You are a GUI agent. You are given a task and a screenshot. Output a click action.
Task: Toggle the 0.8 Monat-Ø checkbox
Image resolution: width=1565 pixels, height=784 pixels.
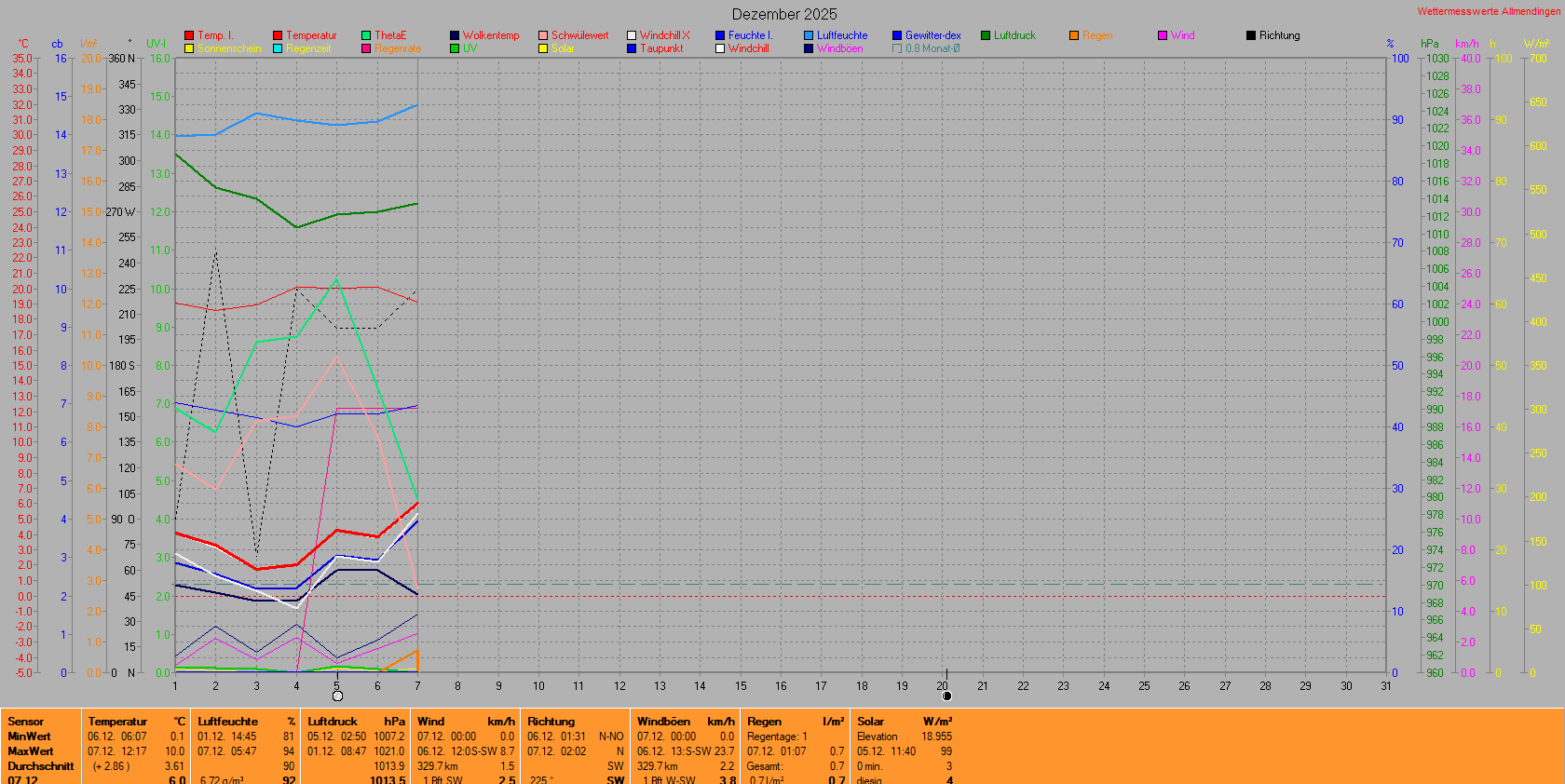[897, 48]
